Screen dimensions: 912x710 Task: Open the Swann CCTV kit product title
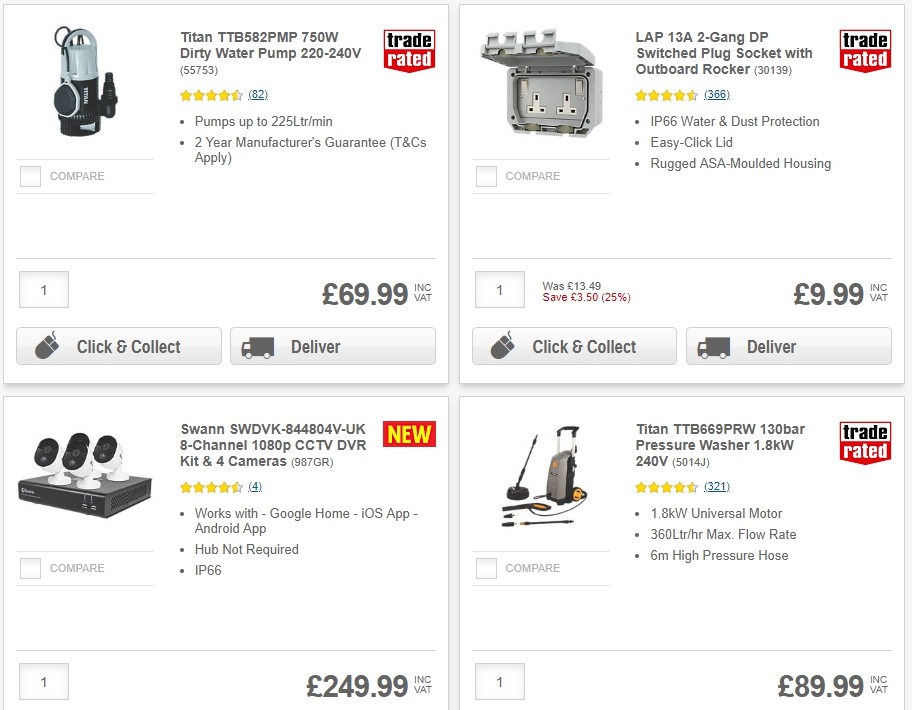pyautogui.click(x=270, y=434)
